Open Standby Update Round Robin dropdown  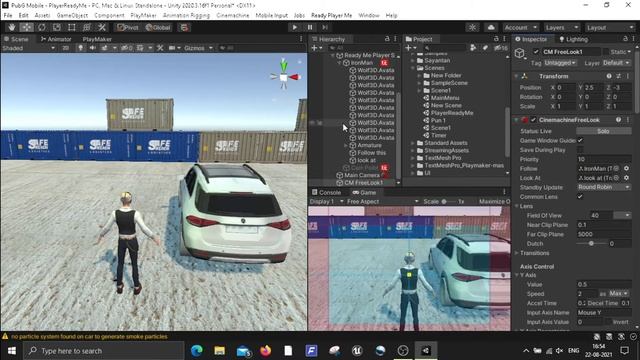click(604, 187)
